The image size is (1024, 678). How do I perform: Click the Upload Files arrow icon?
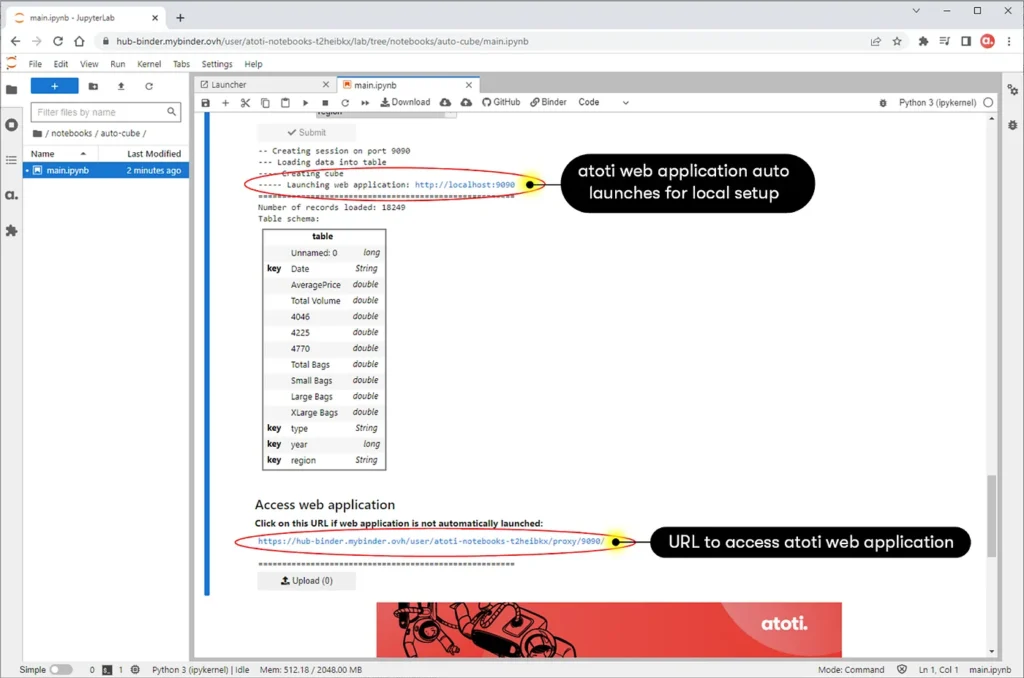pyautogui.click(x=121, y=86)
